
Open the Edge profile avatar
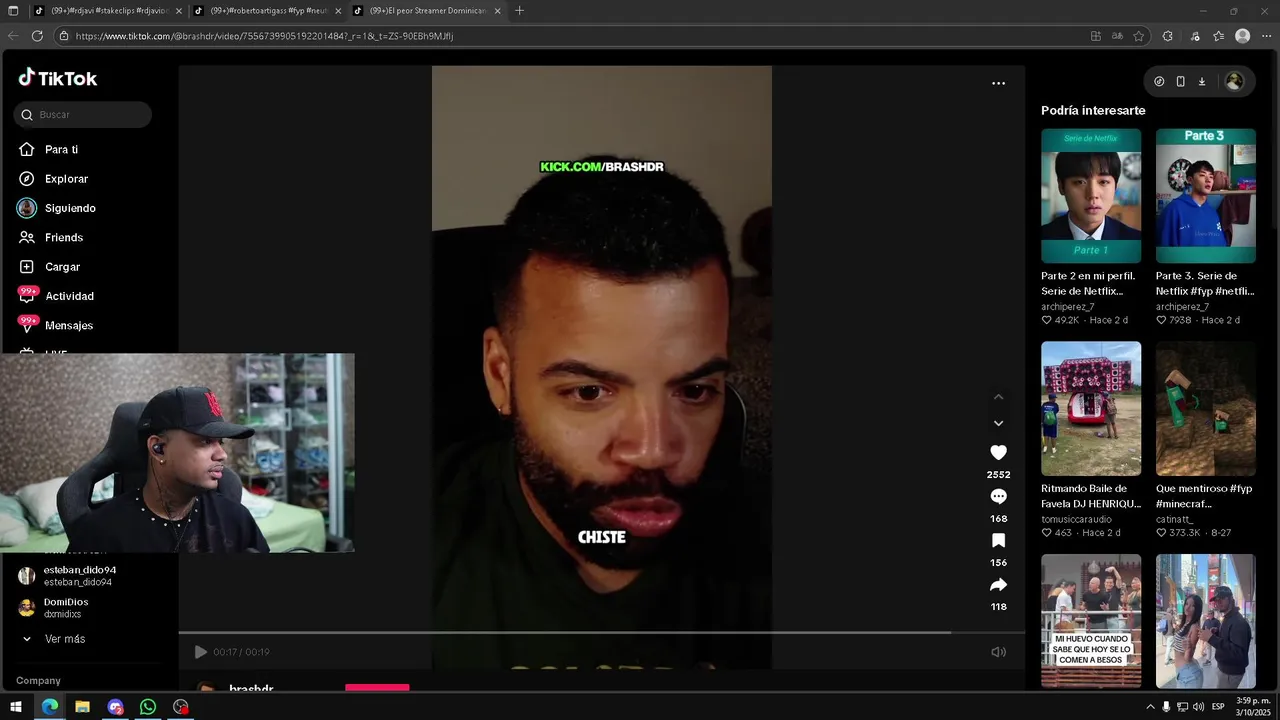(1242, 36)
